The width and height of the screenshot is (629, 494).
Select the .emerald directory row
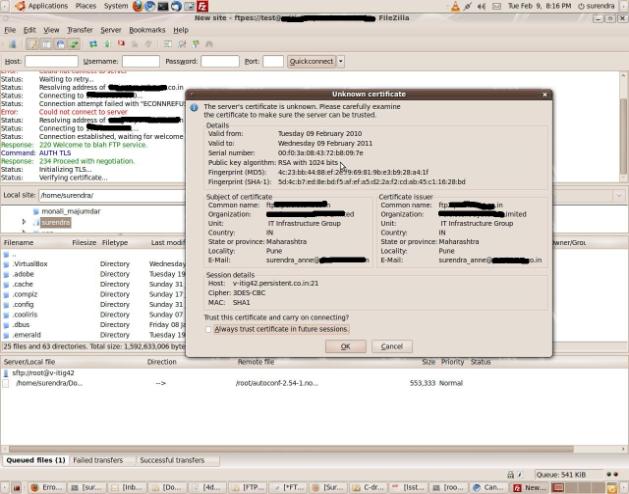[x=93, y=335]
